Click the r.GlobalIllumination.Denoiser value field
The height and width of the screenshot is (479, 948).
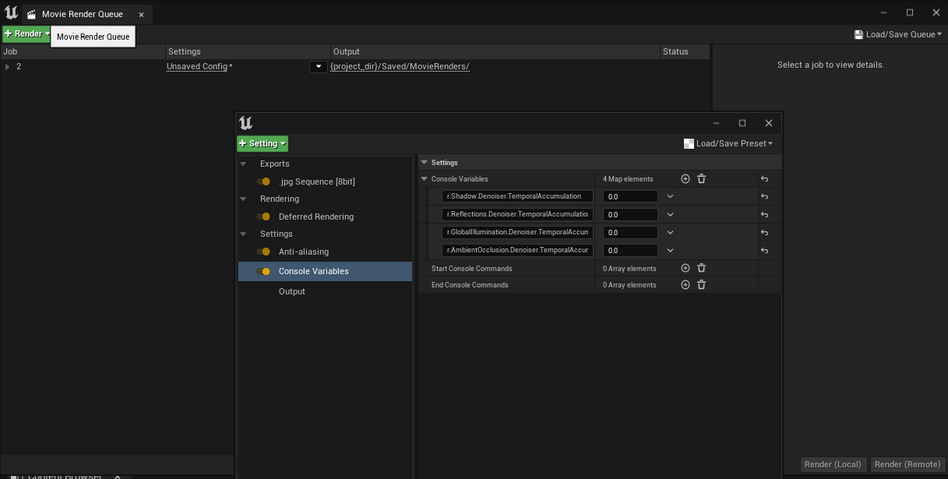click(x=630, y=233)
